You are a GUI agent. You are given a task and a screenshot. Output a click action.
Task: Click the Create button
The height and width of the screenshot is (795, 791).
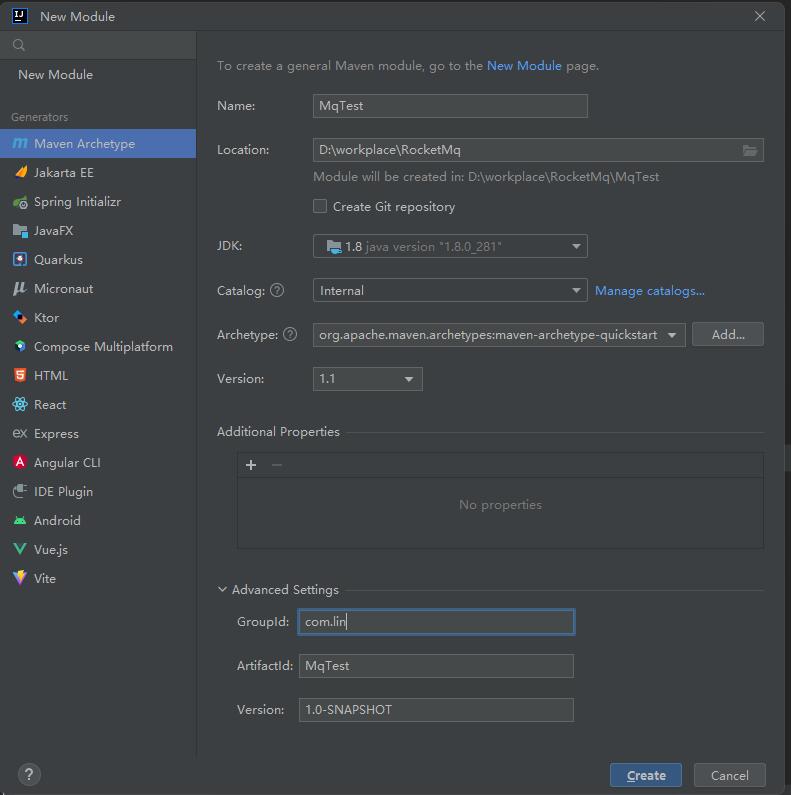coord(646,775)
